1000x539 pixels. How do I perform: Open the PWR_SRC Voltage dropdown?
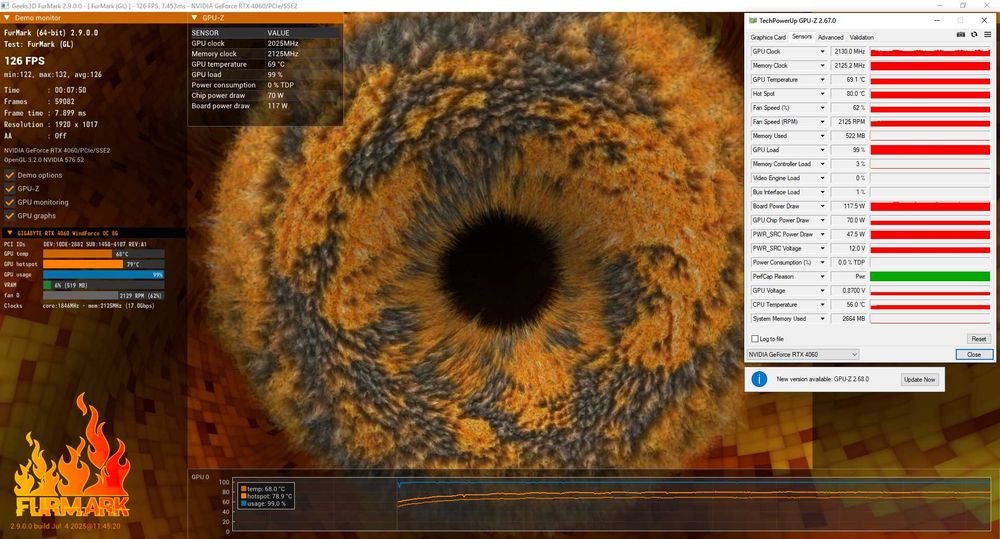click(822, 248)
